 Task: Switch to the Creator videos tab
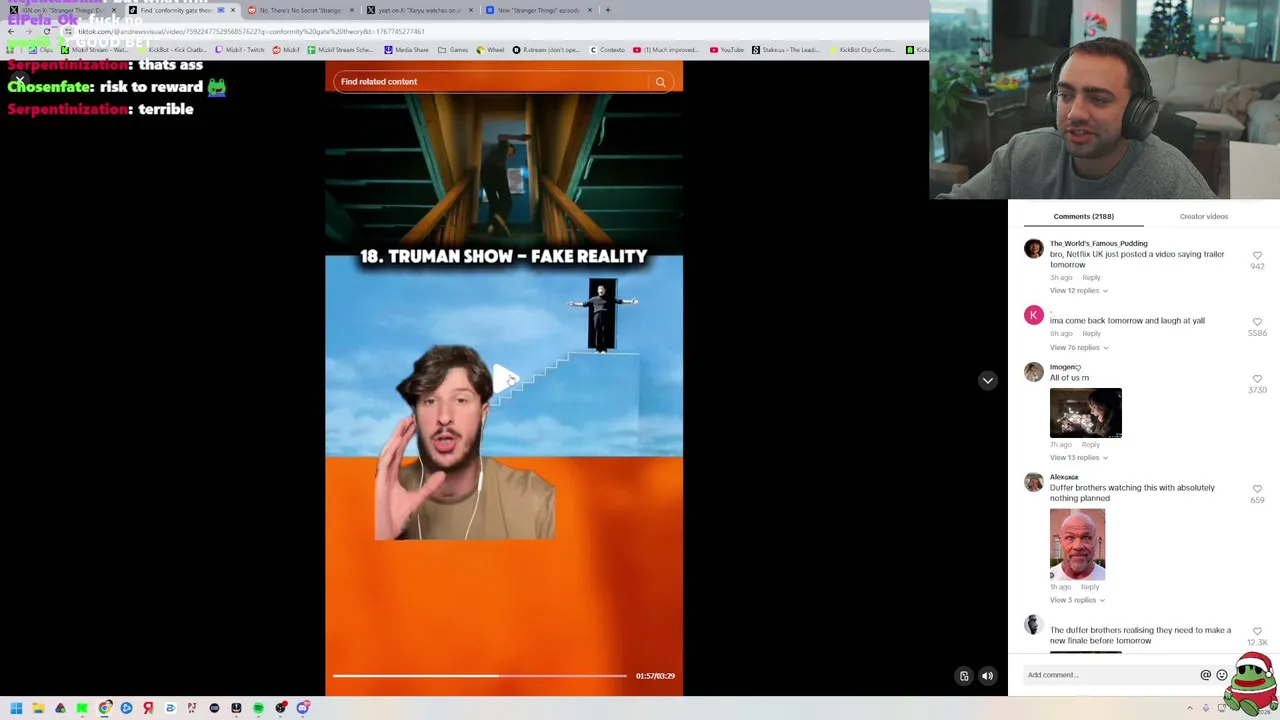1203,216
